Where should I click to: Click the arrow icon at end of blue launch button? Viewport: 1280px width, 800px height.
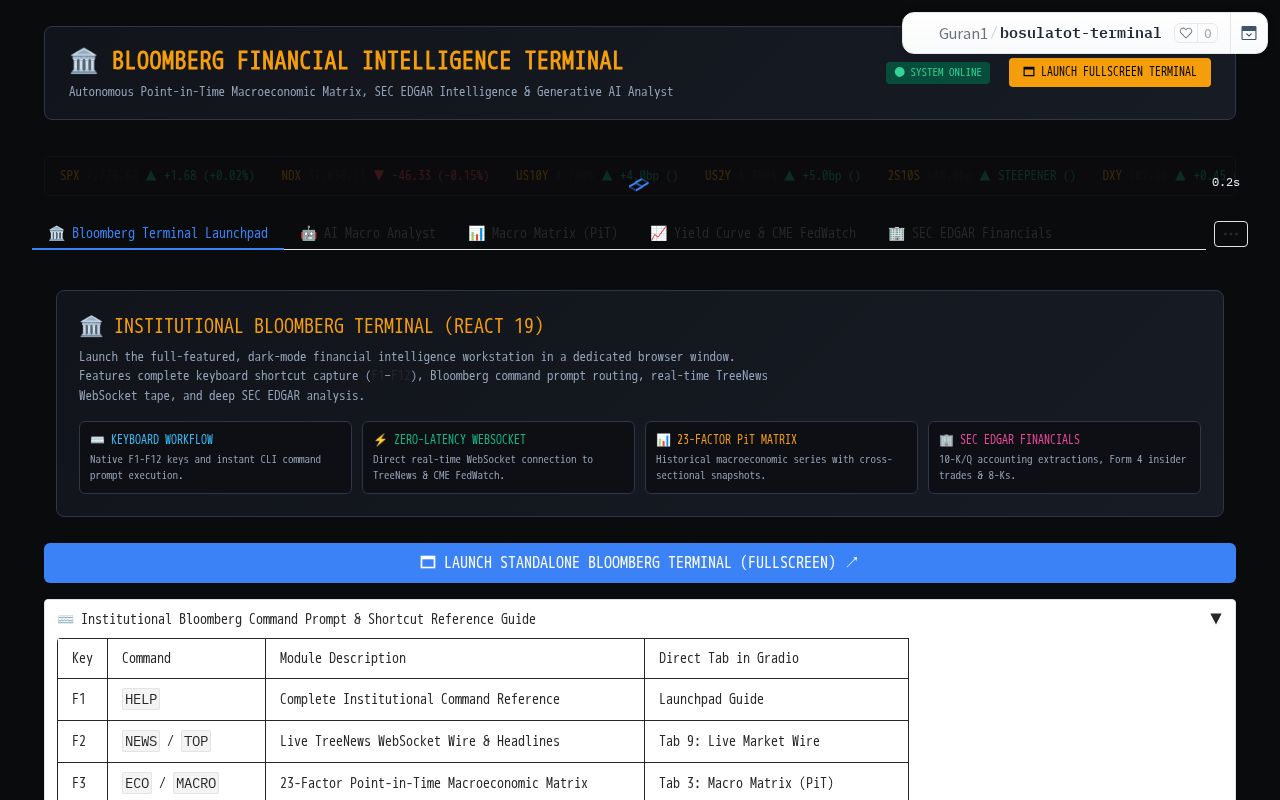pyautogui.click(x=852, y=562)
